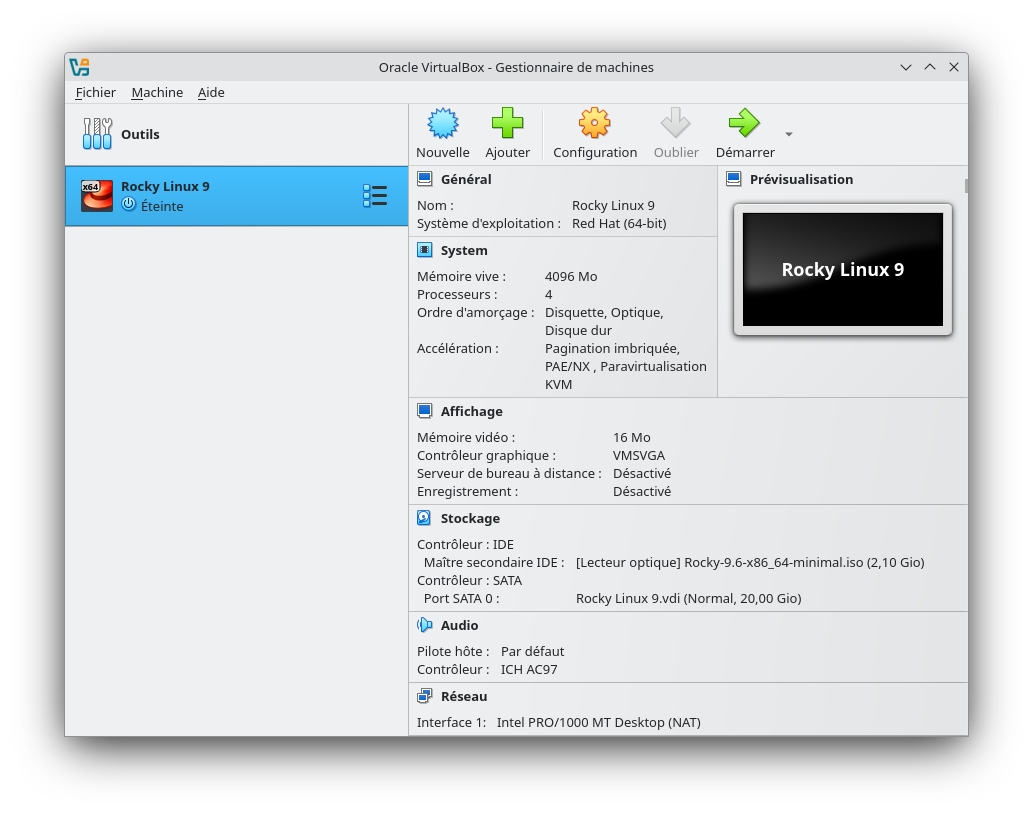This screenshot has height=813, width=1033.
Task: Click the Oublier arrow icon
Action: (x=676, y=122)
